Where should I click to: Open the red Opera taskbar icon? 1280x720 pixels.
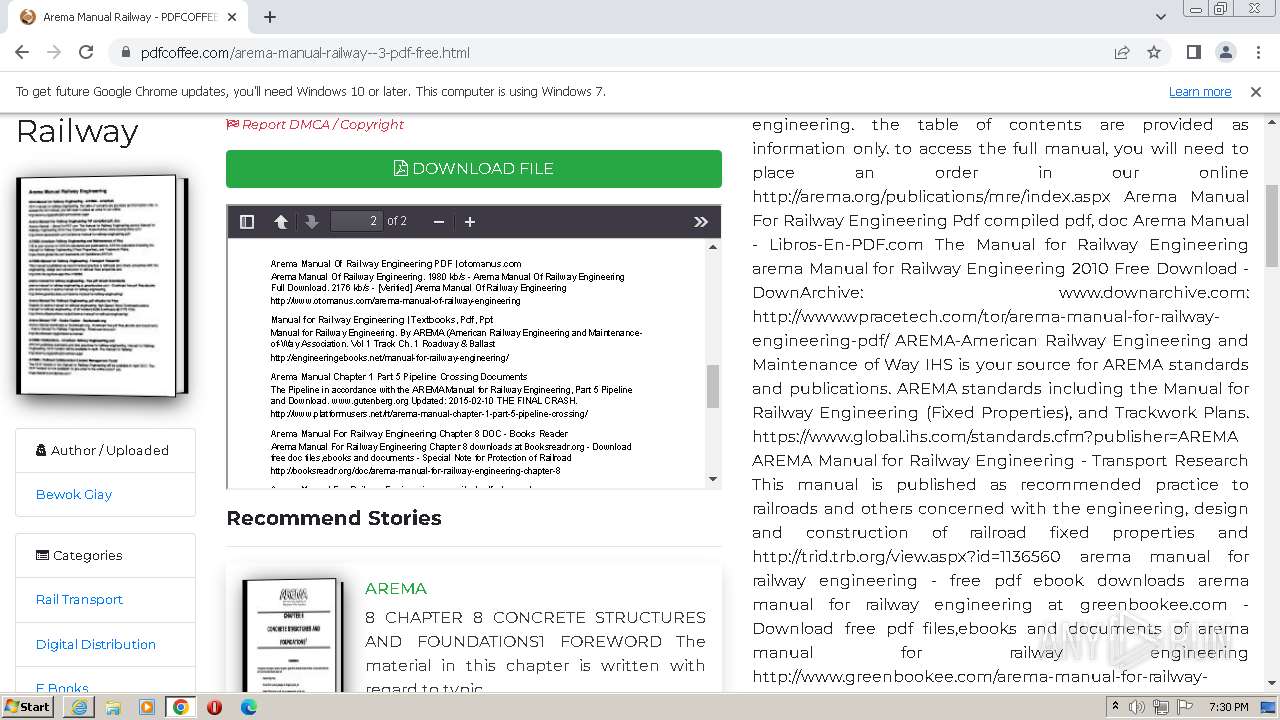coord(214,707)
